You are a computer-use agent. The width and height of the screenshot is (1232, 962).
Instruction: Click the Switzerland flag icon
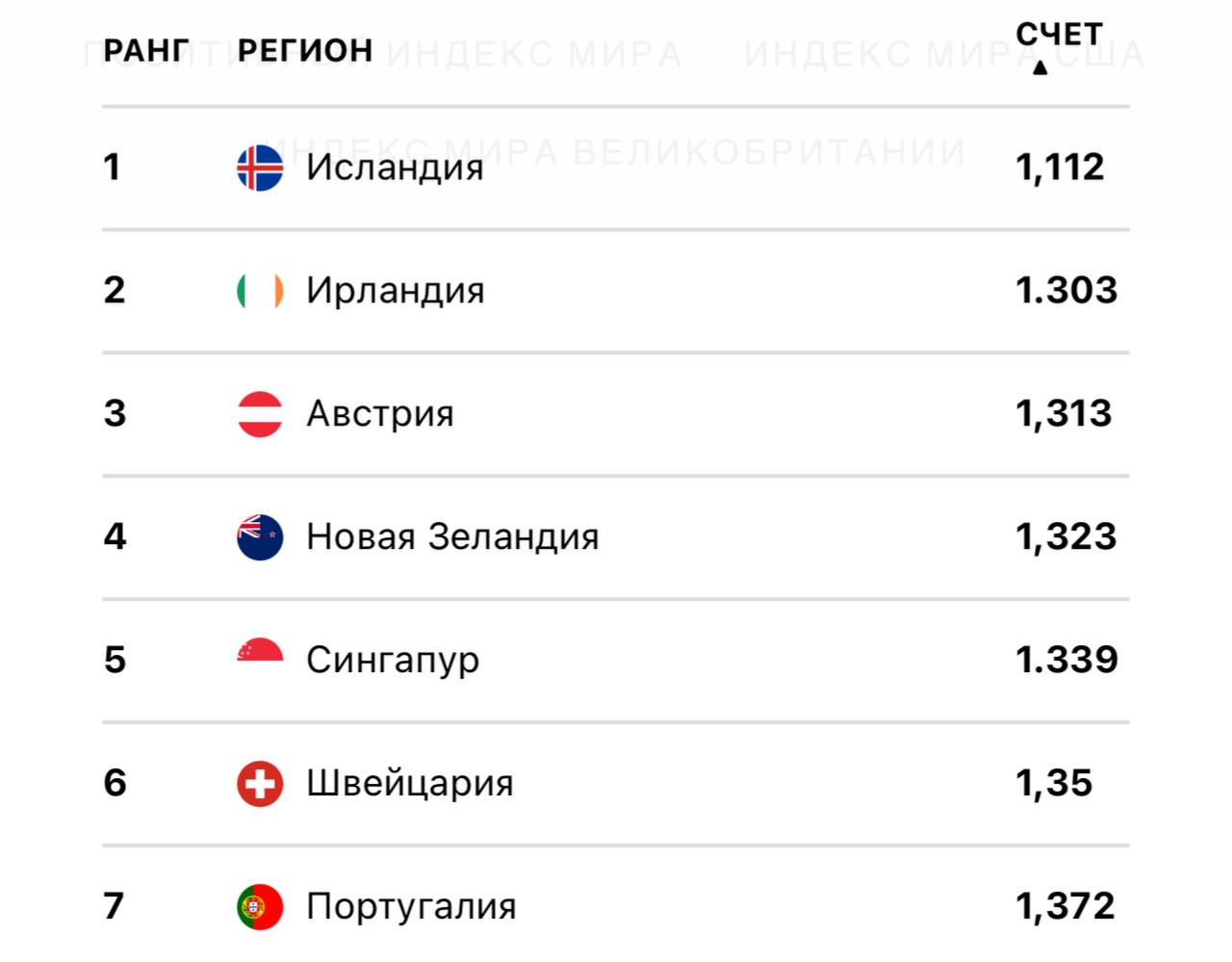(x=260, y=784)
